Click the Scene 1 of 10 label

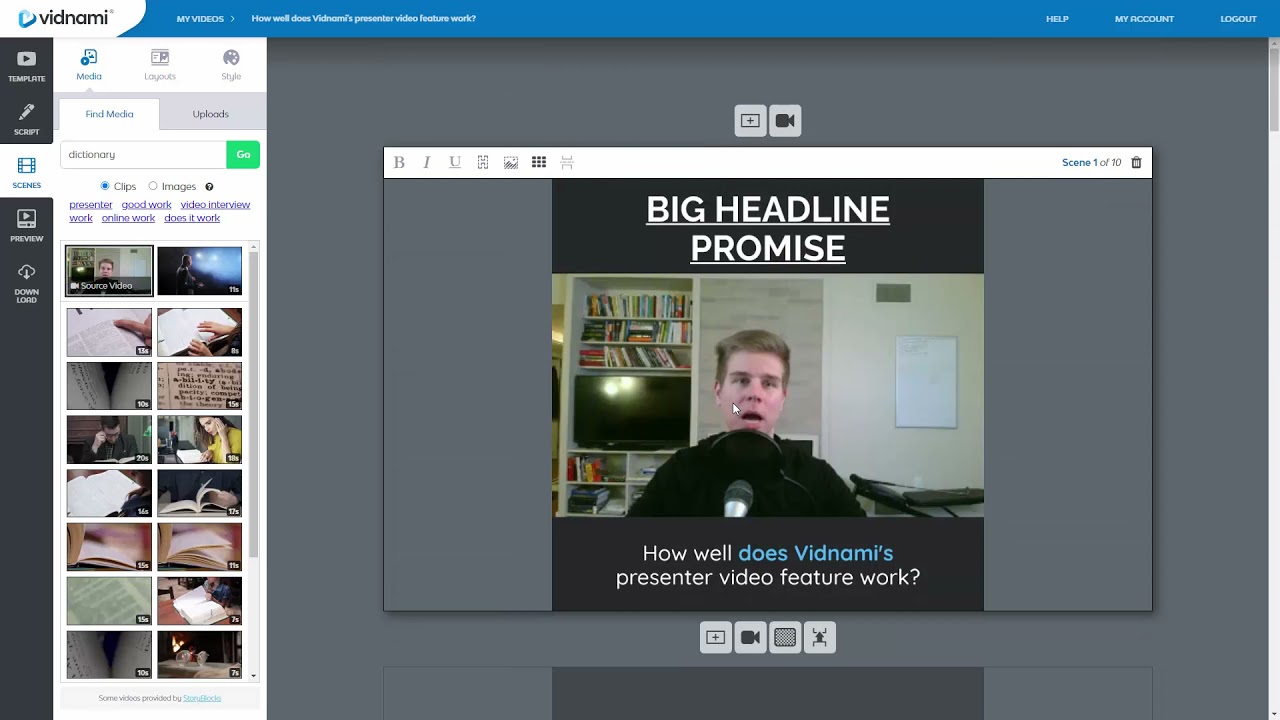tap(1091, 162)
